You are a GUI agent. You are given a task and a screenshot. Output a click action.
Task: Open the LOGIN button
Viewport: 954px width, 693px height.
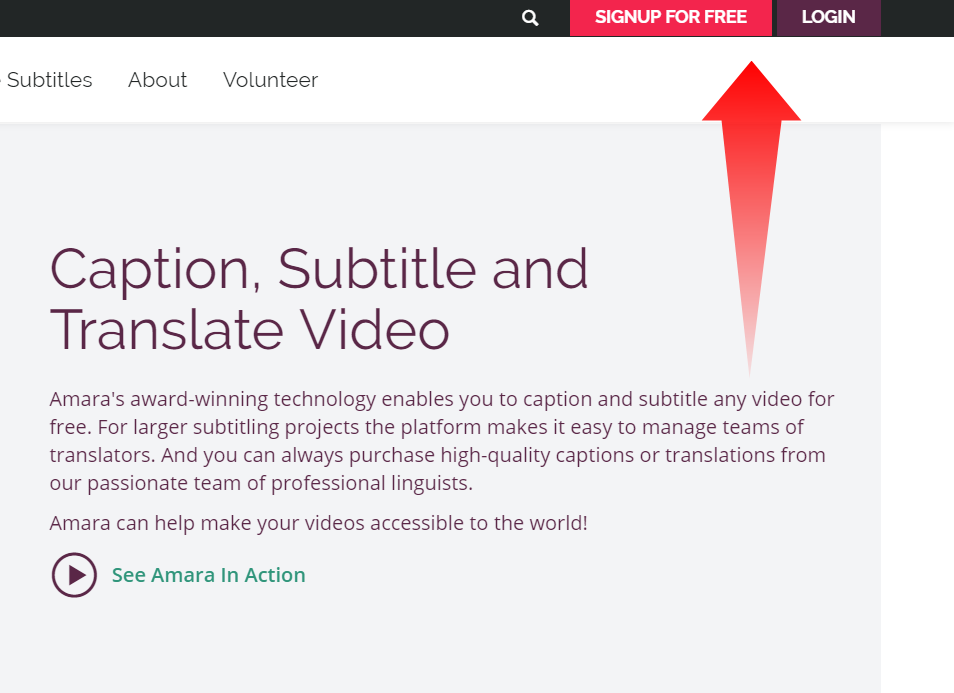click(x=828, y=18)
